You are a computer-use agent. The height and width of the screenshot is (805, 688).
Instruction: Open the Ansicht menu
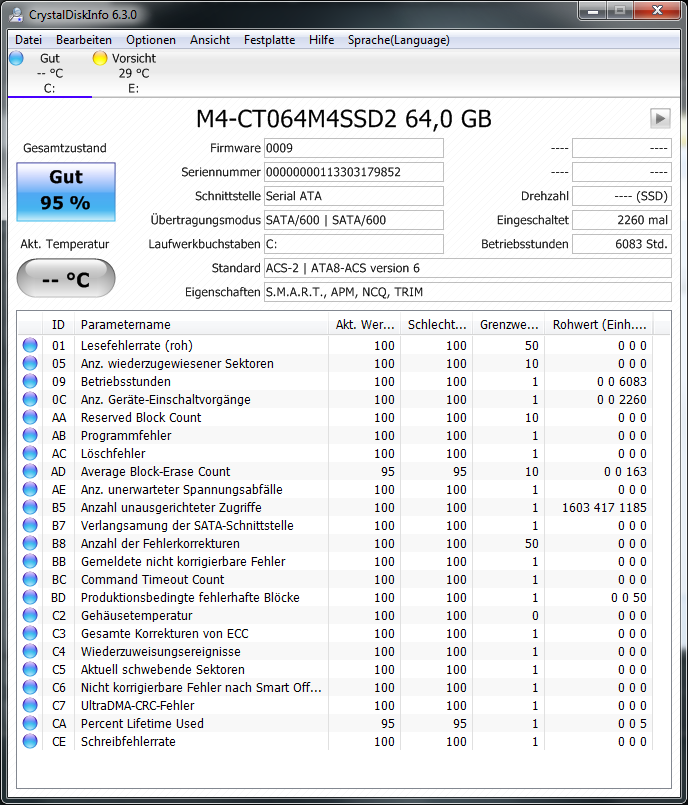pos(209,40)
